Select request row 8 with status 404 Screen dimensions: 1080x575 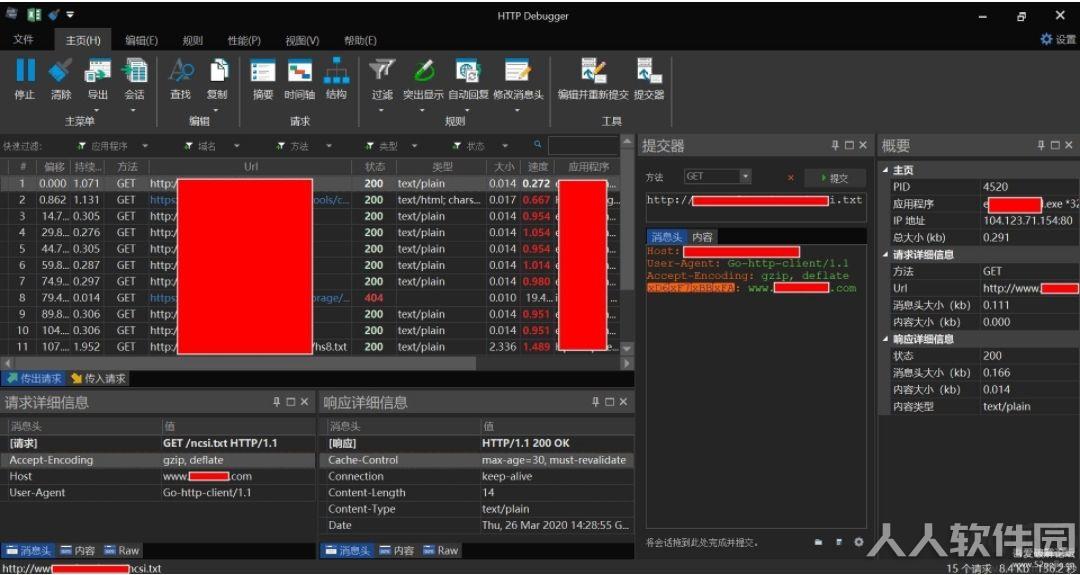310,297
